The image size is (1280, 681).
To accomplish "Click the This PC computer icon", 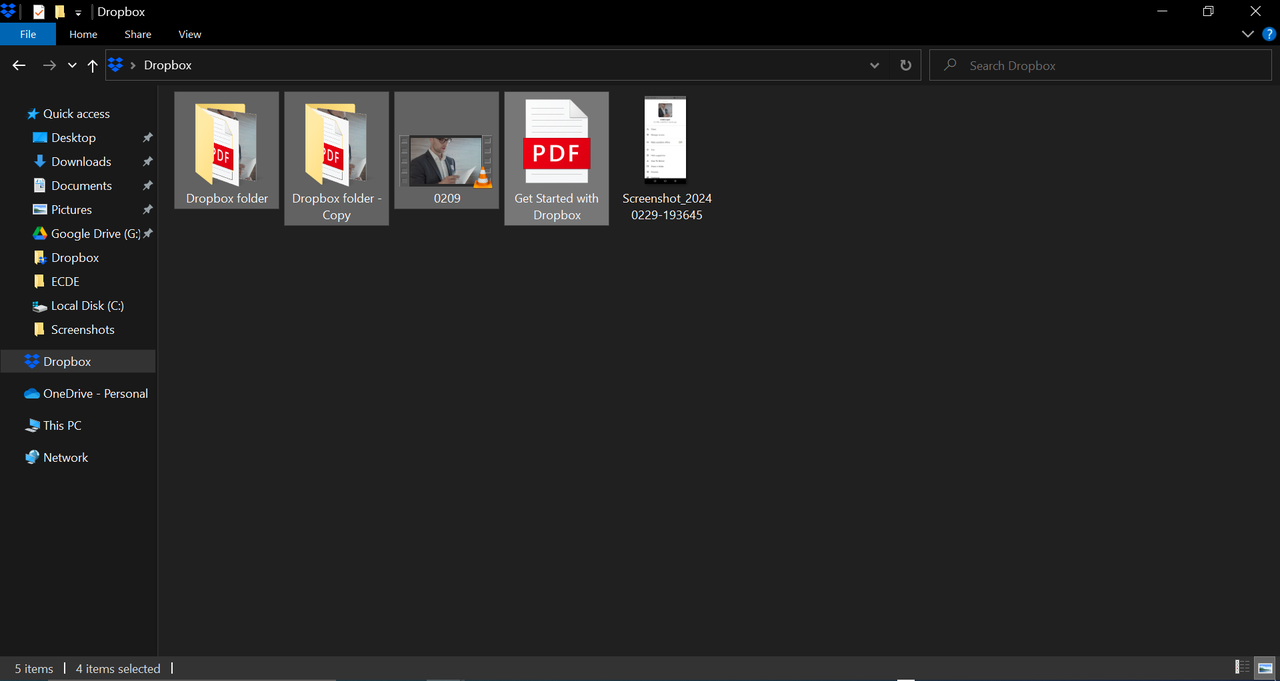I will pos(32,426).
